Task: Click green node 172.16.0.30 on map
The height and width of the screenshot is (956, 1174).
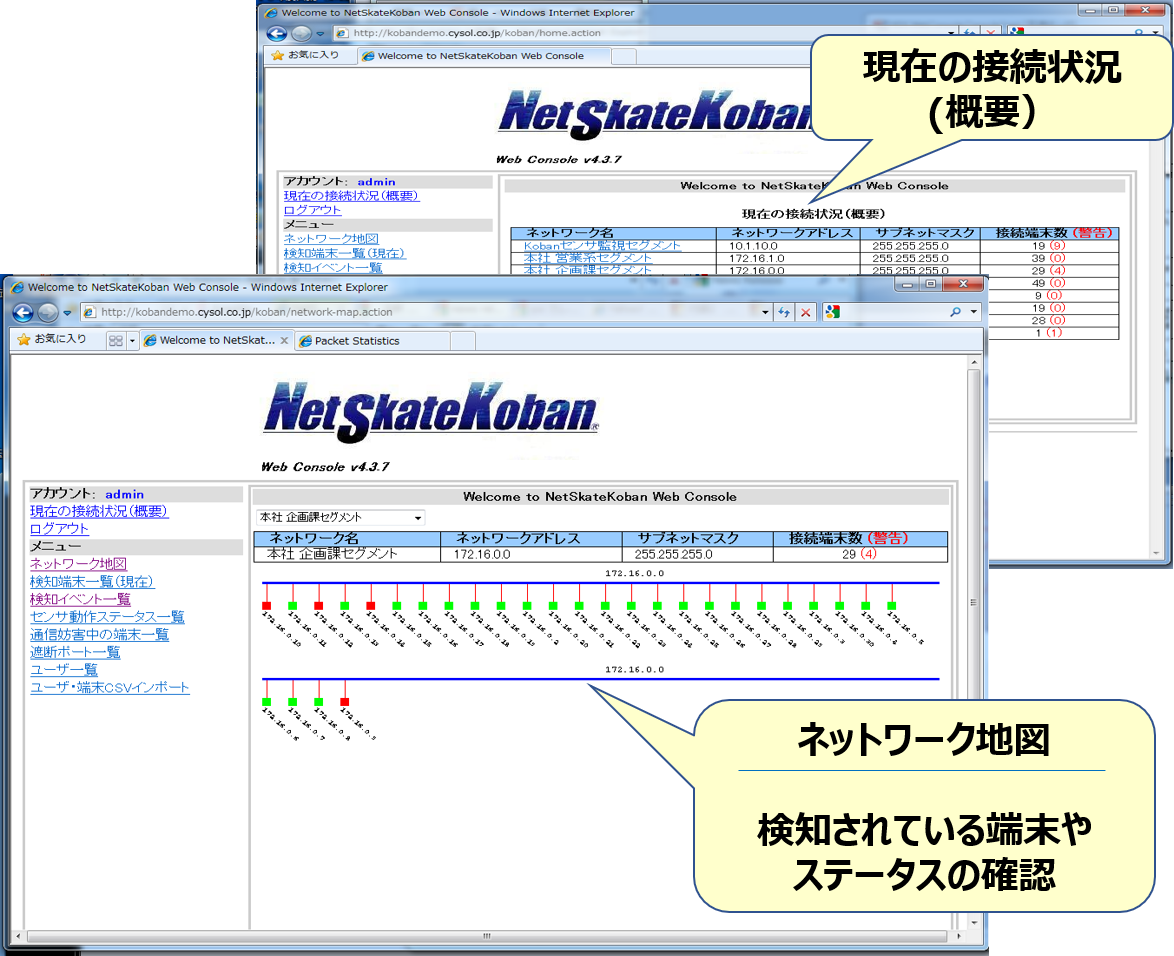Action: [x=840, y=606]
